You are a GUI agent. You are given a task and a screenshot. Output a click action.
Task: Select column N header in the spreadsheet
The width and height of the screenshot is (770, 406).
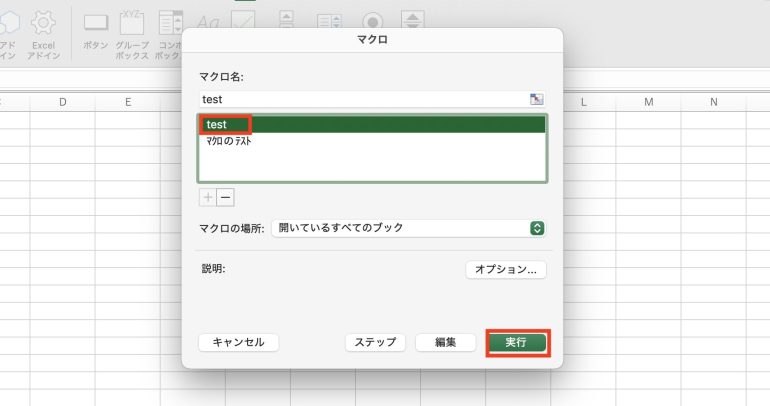(x=714, y=102)
